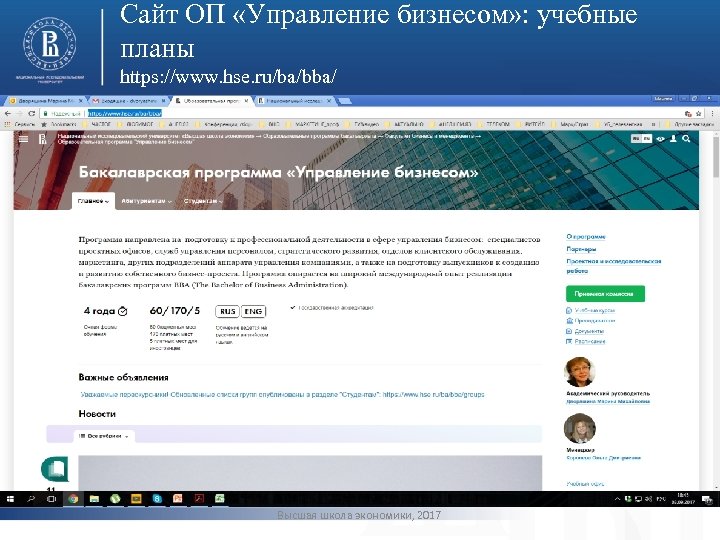
Task: Reload the page with the refresh button
Action: click(x=31, y=113)
